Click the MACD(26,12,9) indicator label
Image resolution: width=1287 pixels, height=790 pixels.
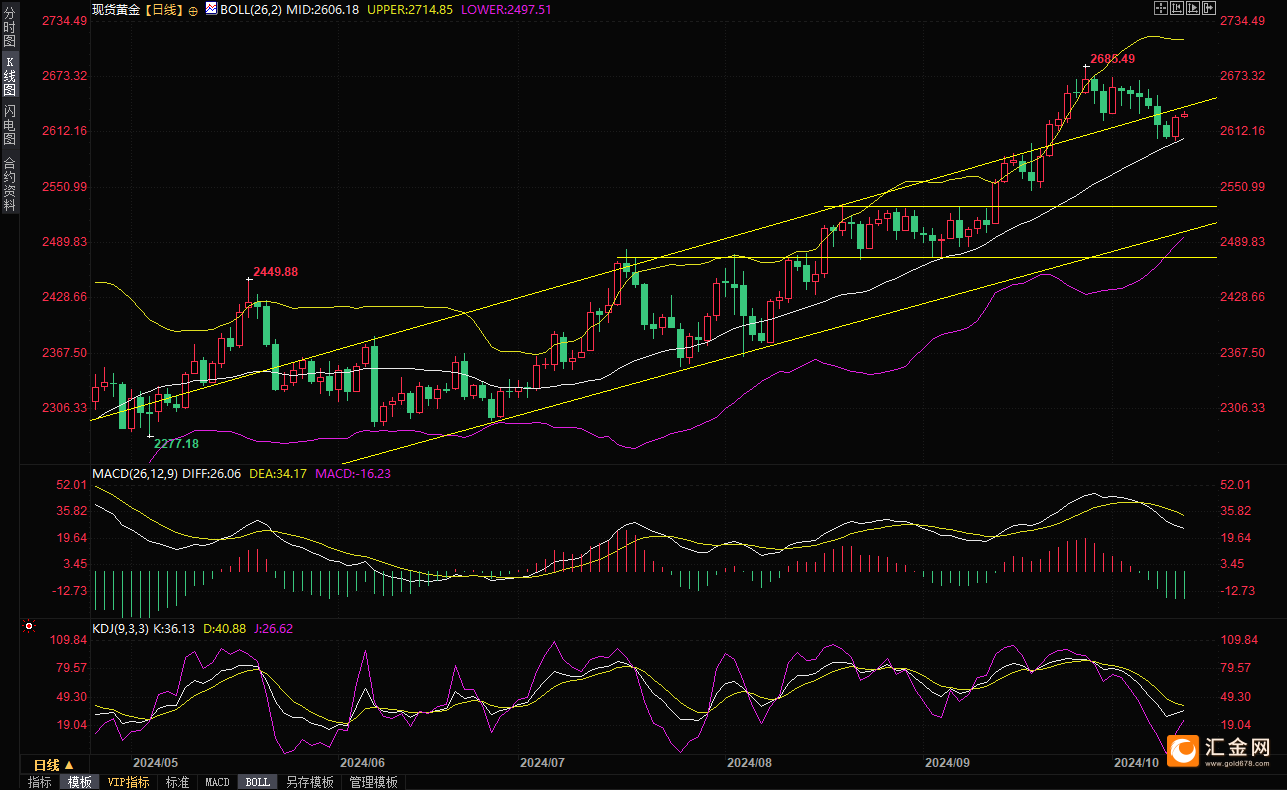coord(134,474)
